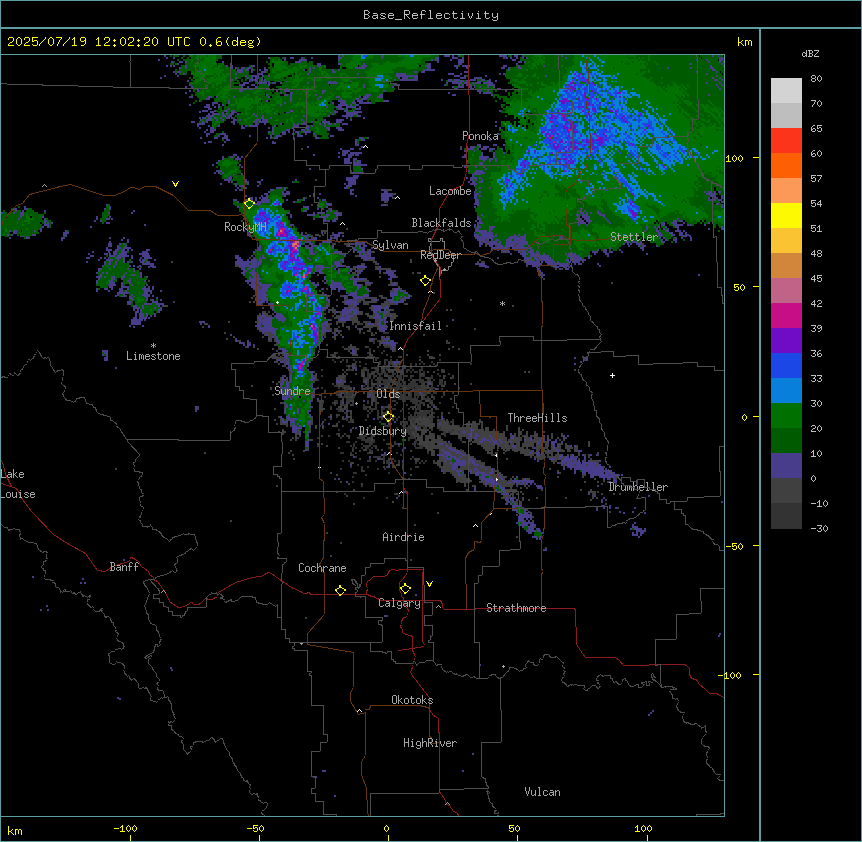Click the Blackfalds town label

point(441,223)
